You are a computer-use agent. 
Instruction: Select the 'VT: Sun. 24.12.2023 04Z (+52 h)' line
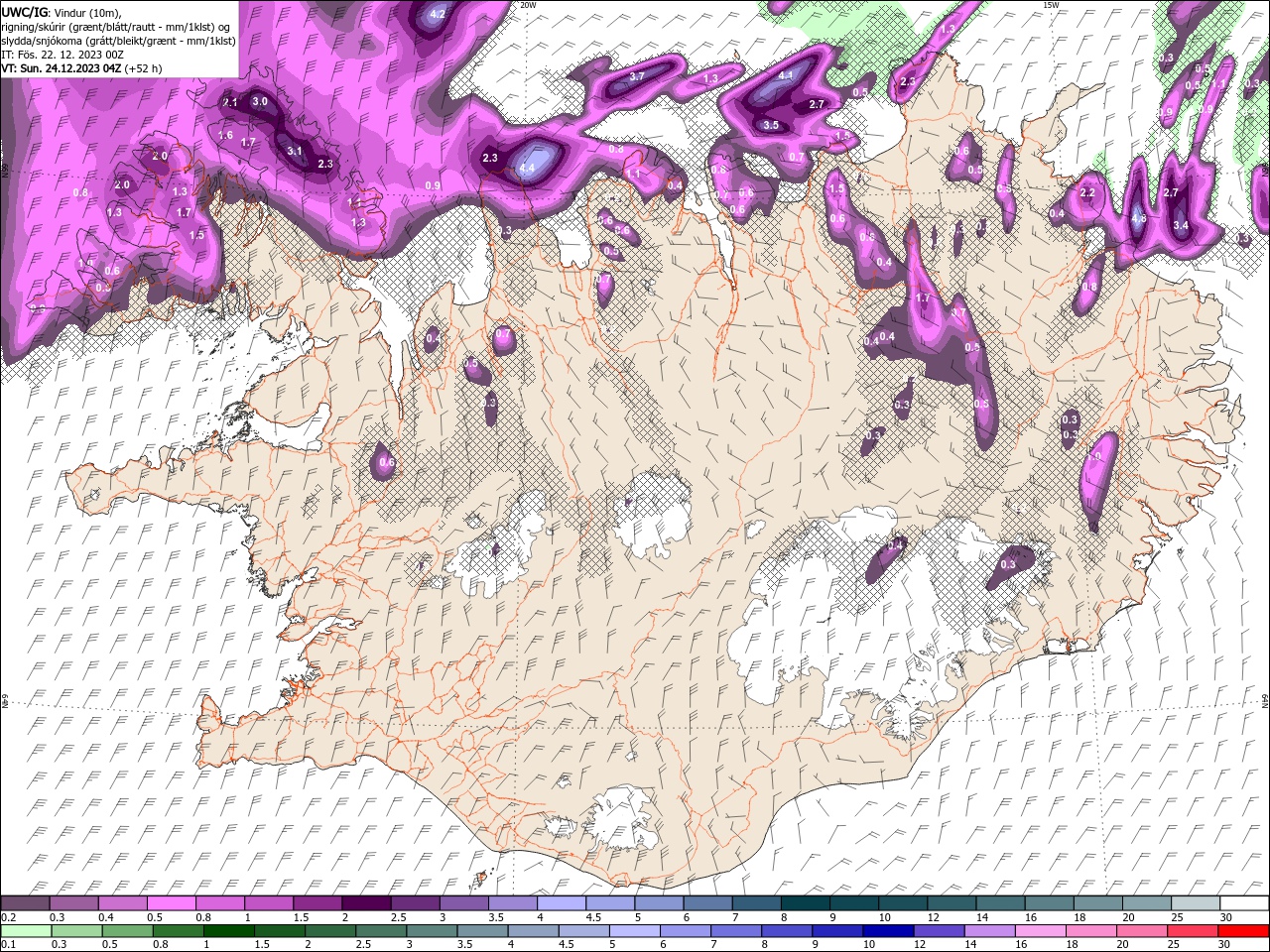(x=81, y=68)
